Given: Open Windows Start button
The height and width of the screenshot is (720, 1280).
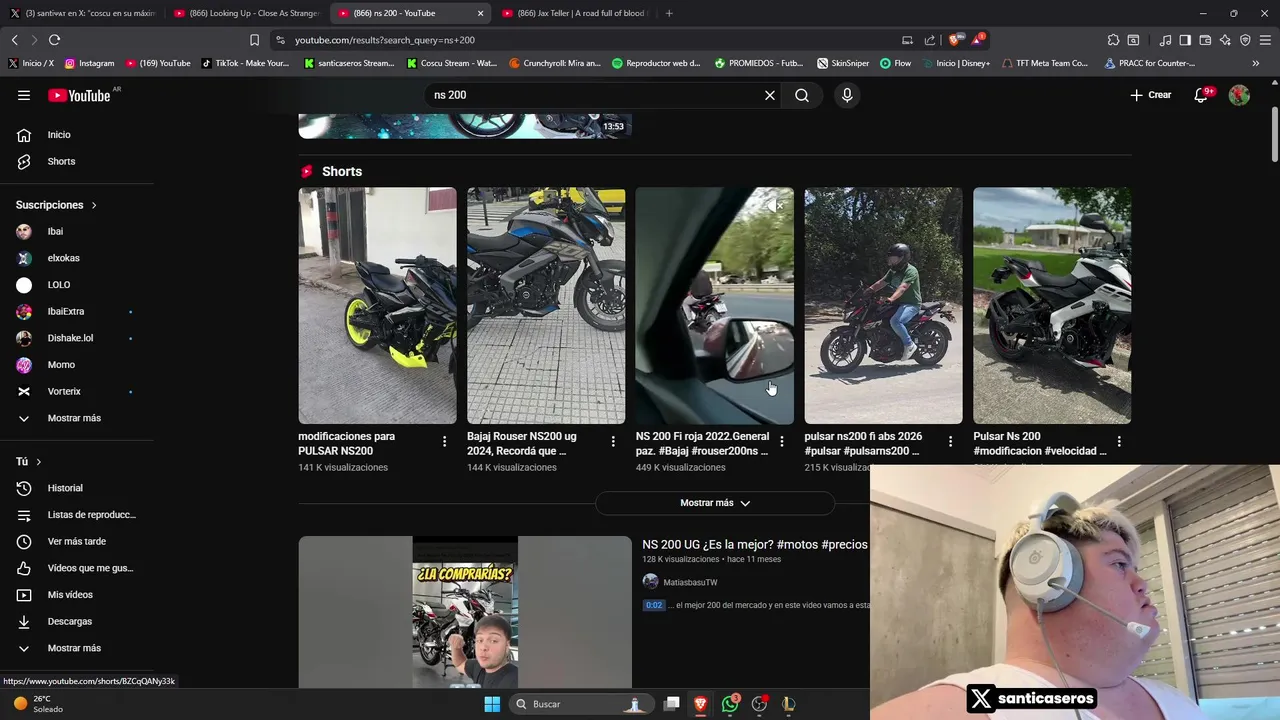Looking at the screenshot, I should [x=492, y=704].
